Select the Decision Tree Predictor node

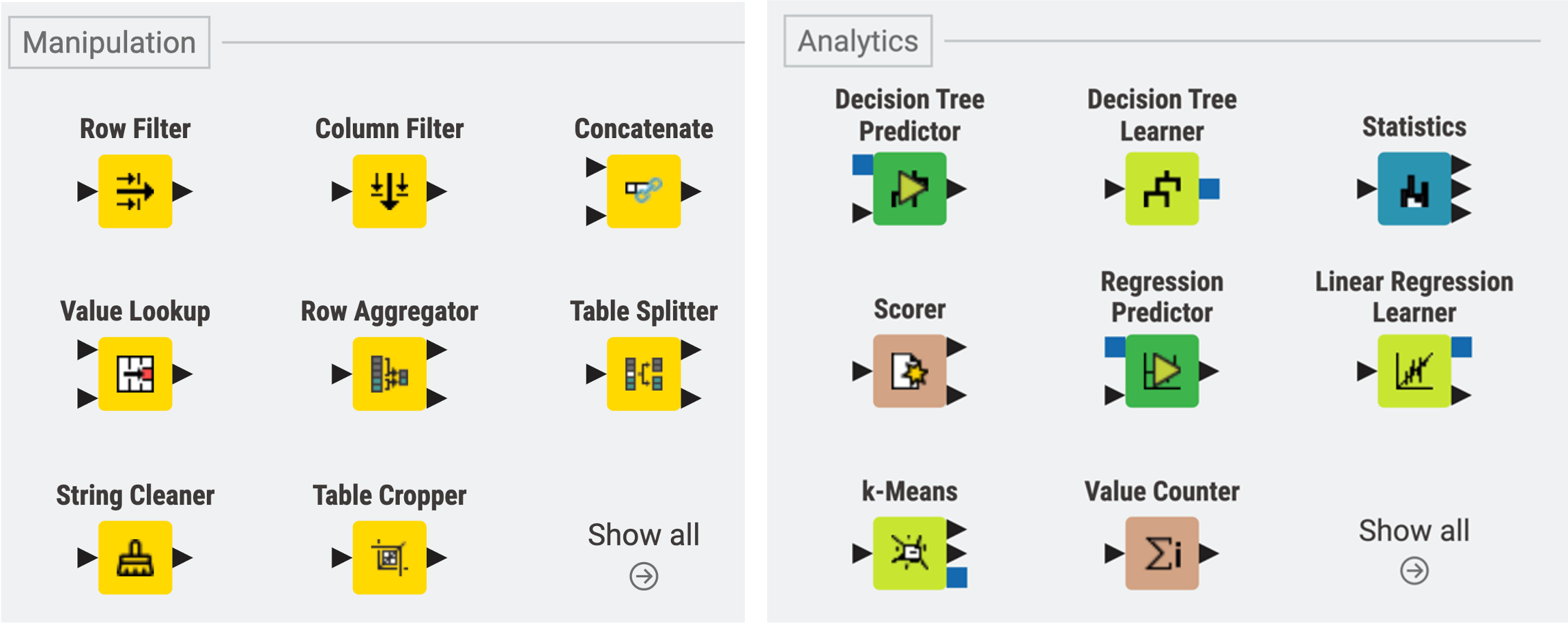[x=910, y=189]
